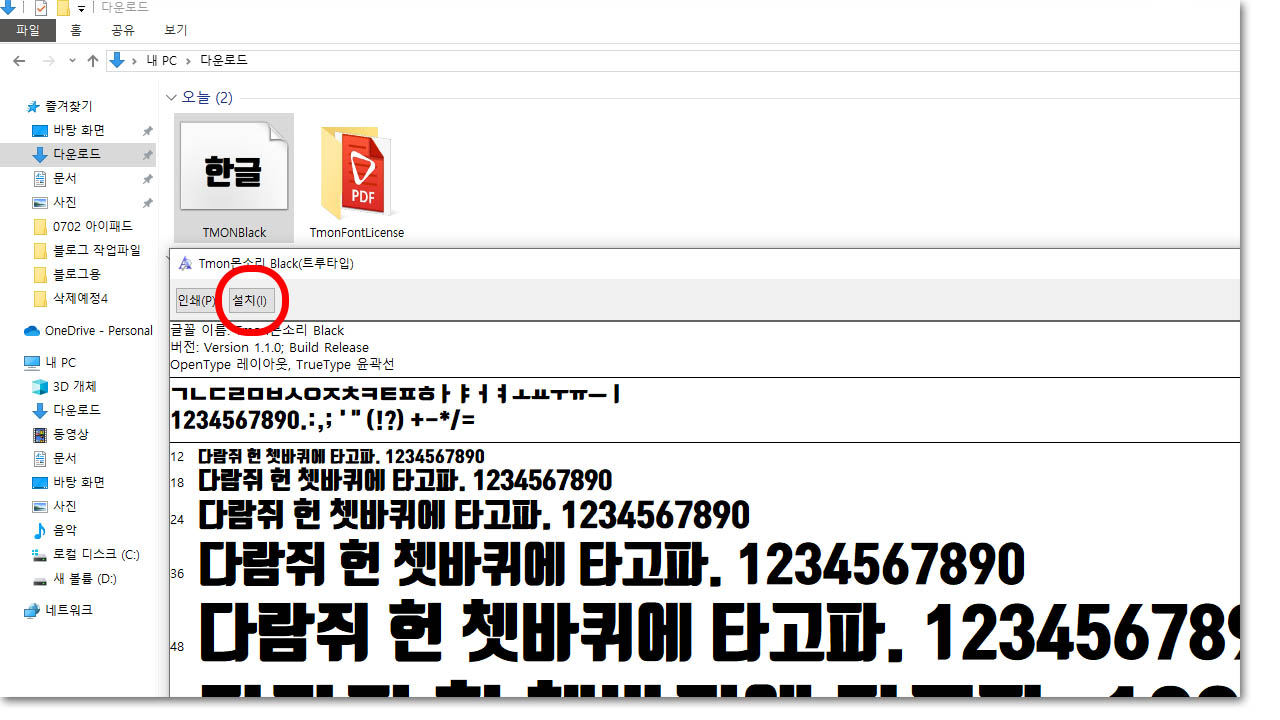1280x720 pixels.
Task: Click the quick access toolbar dropdown arrow
Action: (x=82, y=8)
